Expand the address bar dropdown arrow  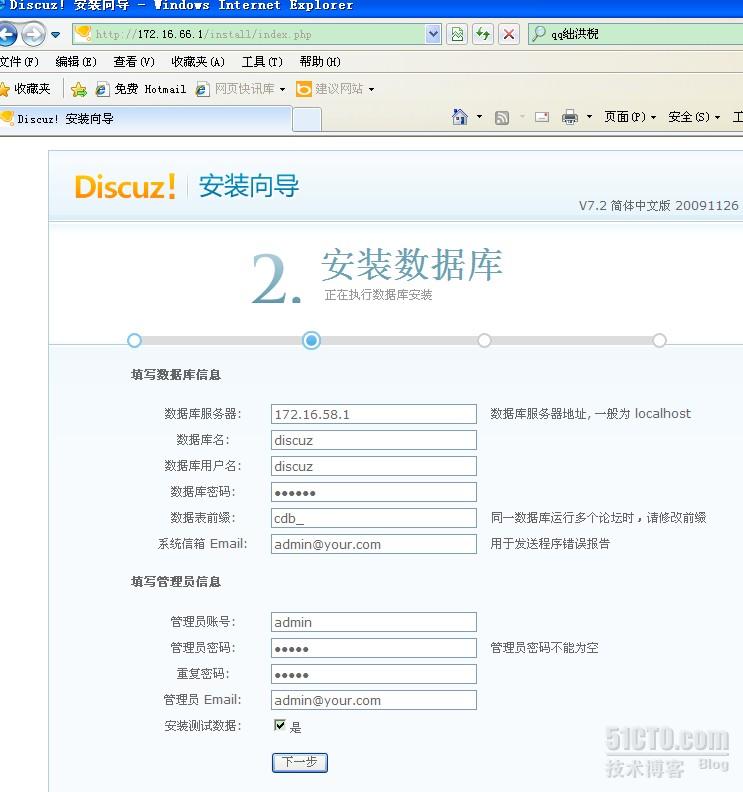433,34
